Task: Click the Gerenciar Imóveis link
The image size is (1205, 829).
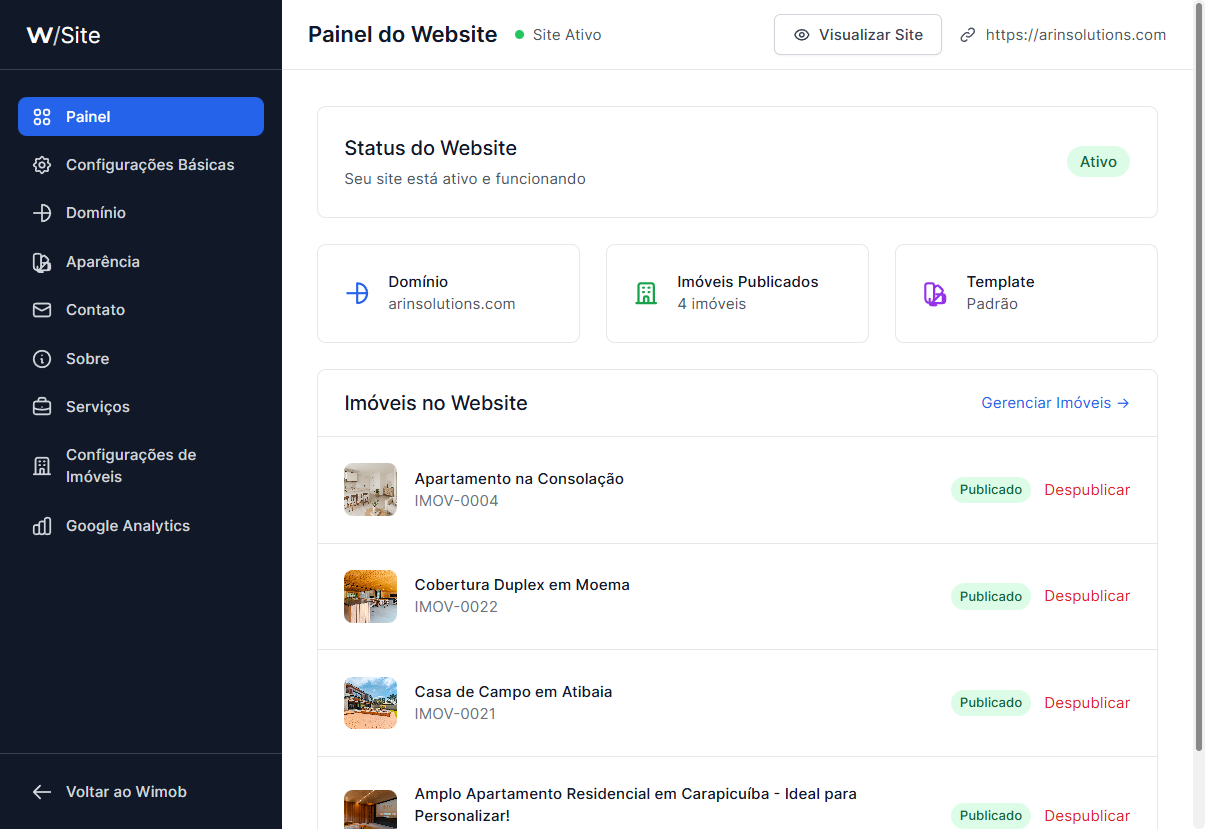Action: pos(1056,403)
